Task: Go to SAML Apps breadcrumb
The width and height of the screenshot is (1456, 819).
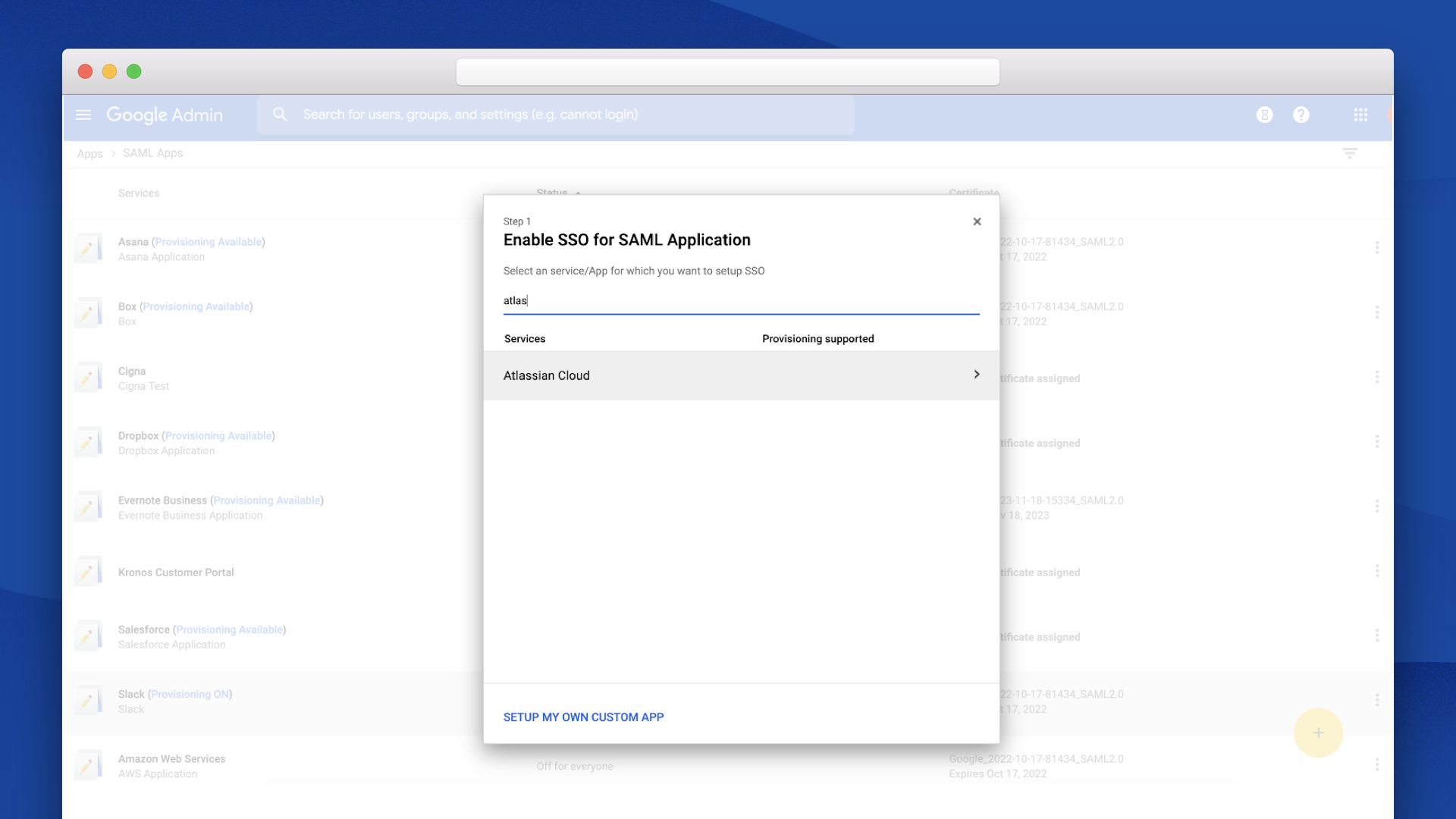Action: click(x=153, y=153)
